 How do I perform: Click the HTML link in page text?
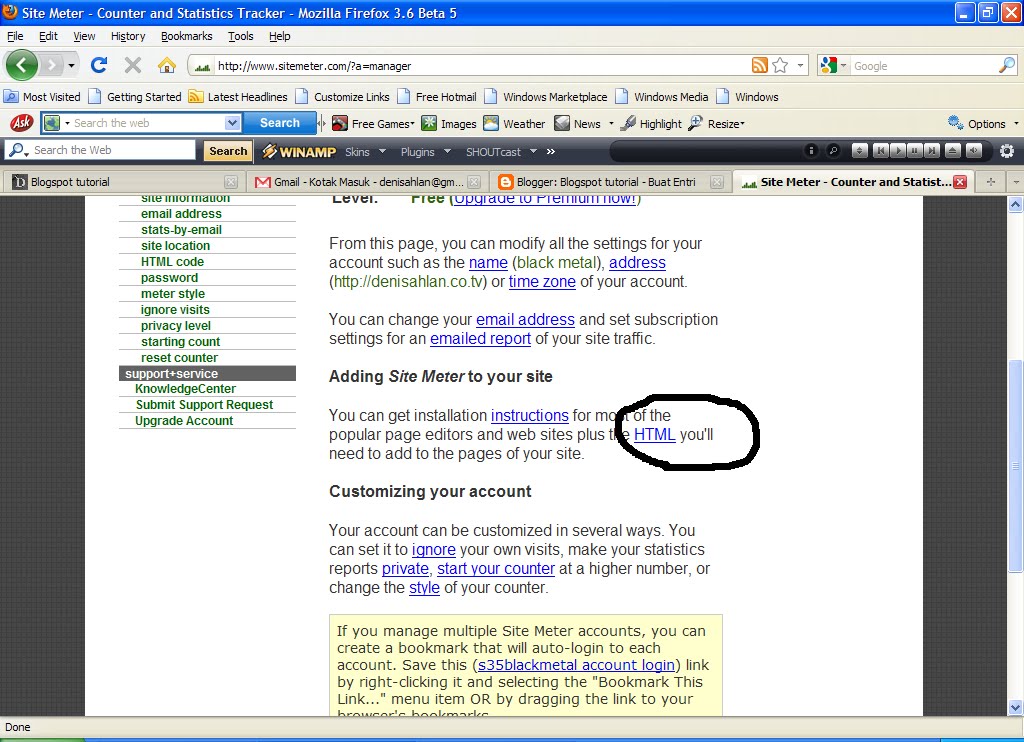[x=654, y=434]
